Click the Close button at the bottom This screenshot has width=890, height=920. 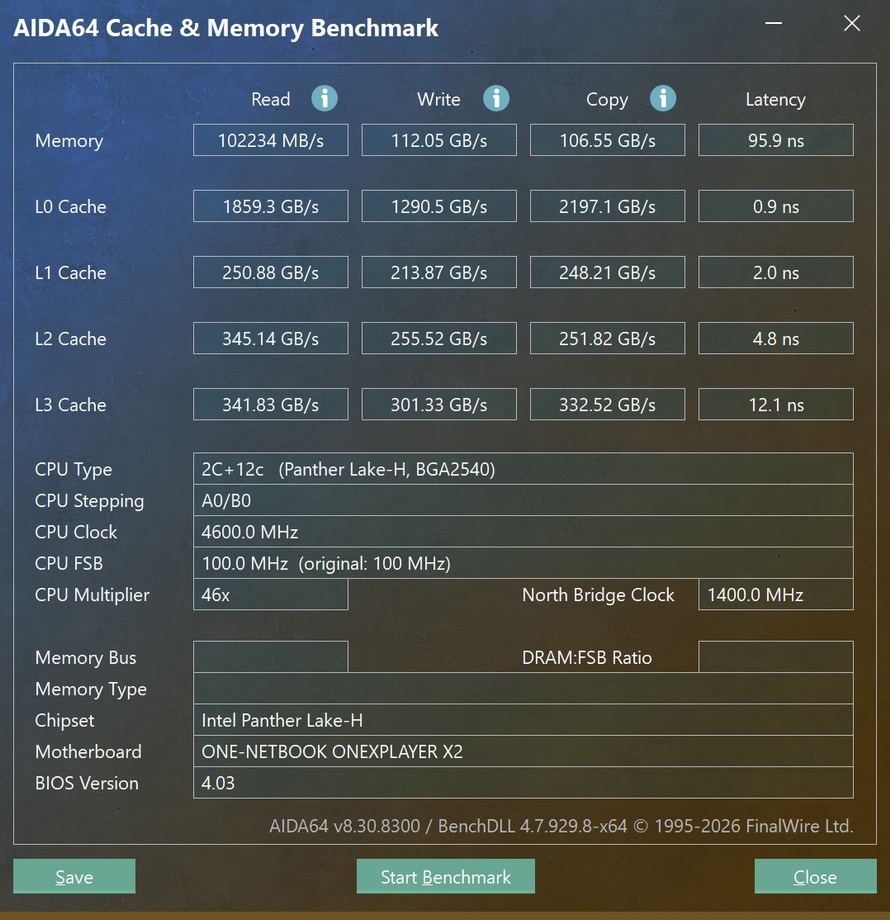(x=815, y=877)
